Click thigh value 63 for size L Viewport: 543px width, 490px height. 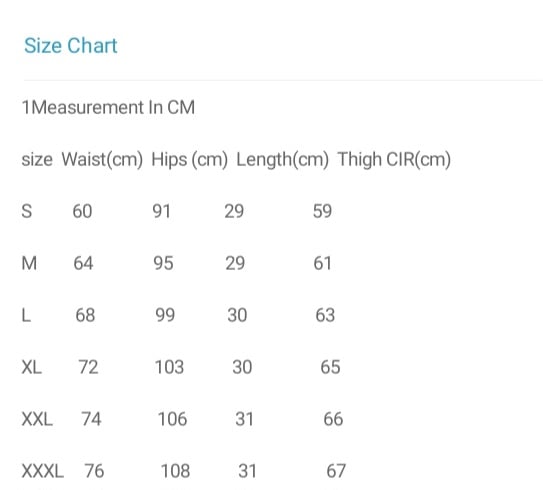click(325, 315)
